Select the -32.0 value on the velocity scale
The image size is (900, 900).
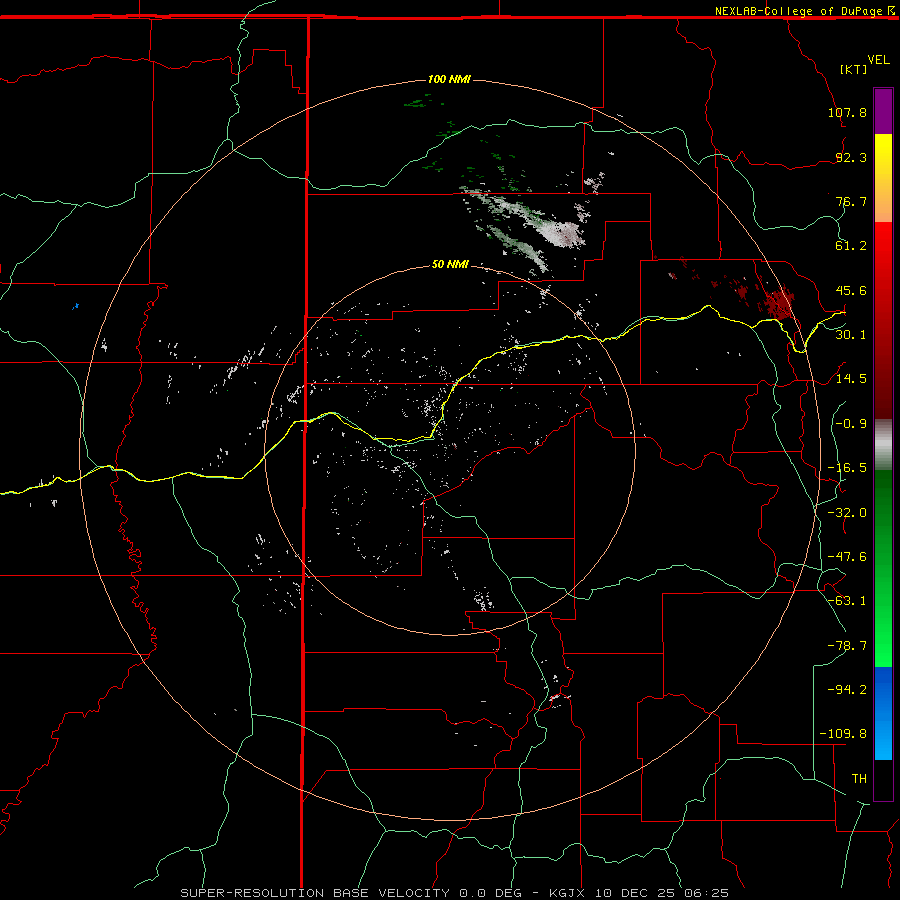[847, 513]
